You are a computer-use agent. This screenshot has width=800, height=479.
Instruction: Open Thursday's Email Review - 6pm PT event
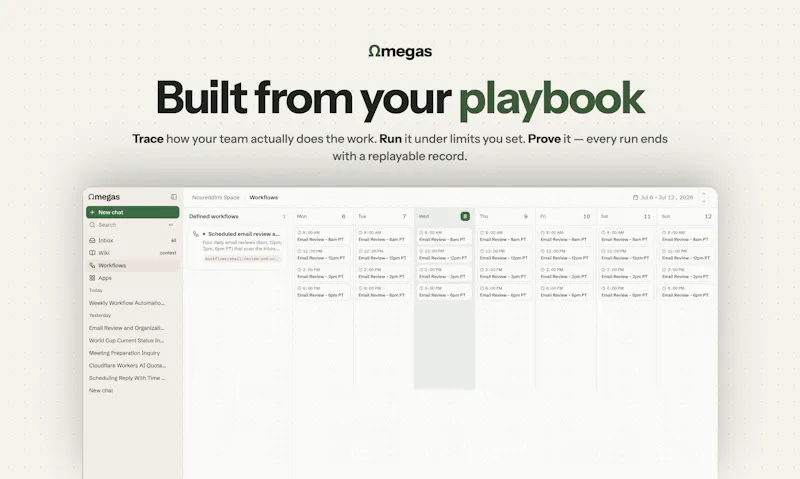tap(505, 292)
